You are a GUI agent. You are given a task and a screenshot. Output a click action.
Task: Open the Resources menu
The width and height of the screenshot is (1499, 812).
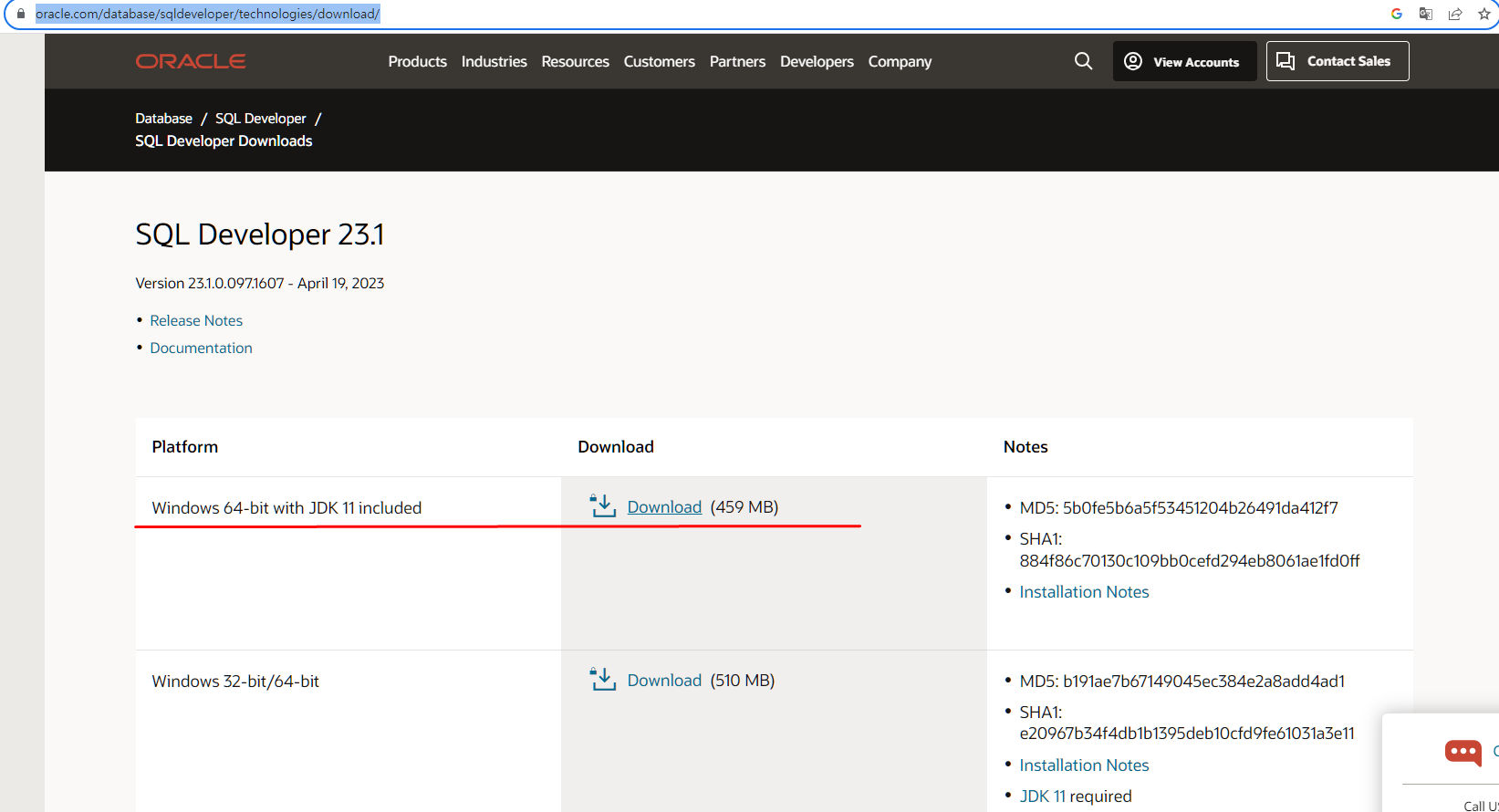(x=575, y=61)
